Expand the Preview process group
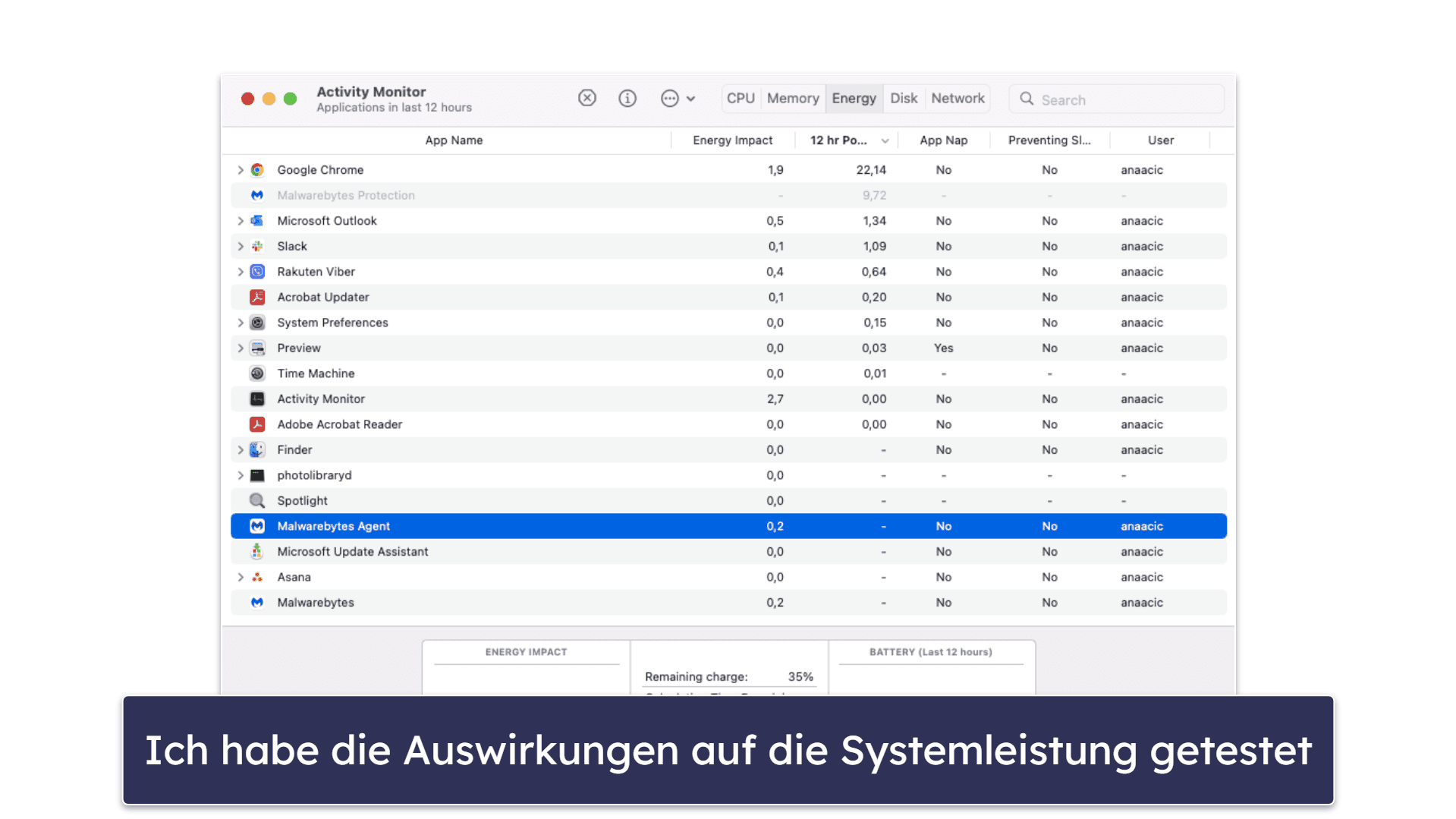The height and width of the screenshot is (819, 1456). pyautogui.click(x=241, y=348)
